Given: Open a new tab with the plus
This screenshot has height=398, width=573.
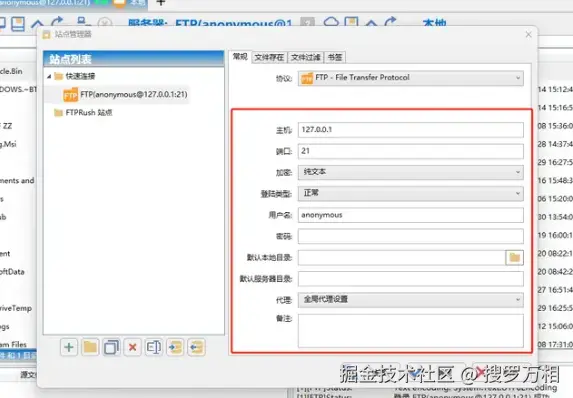Looking at the screenshot, I should [x=161, y=3].
